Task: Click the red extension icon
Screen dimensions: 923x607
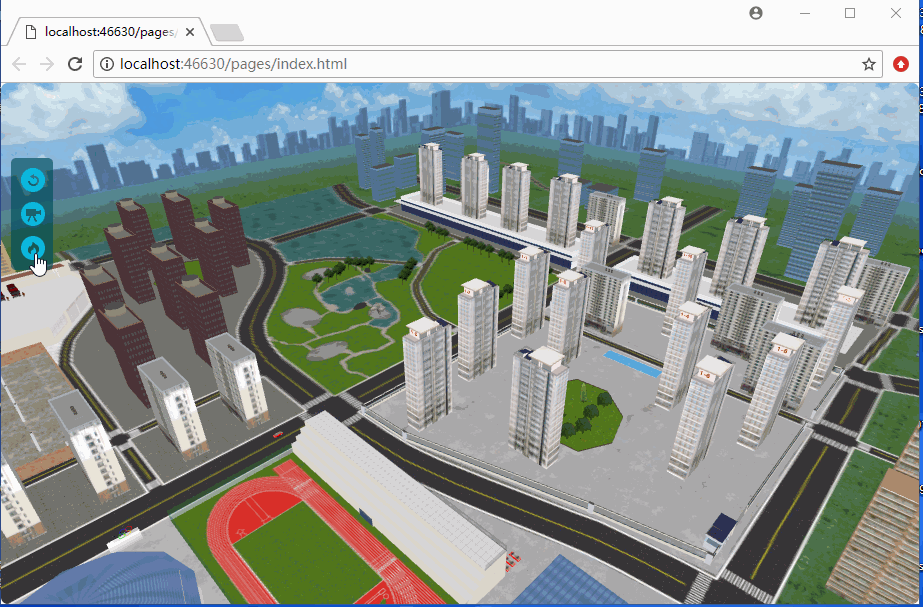Action: (x=901, y=64)
